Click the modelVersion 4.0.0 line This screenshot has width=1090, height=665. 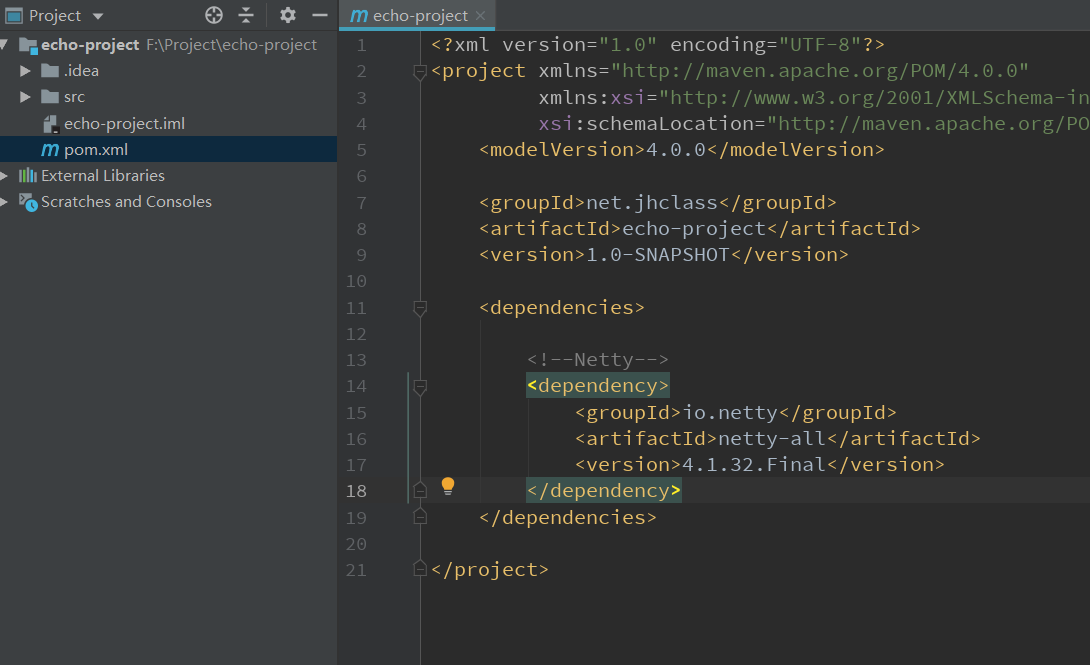pyautogui.click(x=681, y=150)
